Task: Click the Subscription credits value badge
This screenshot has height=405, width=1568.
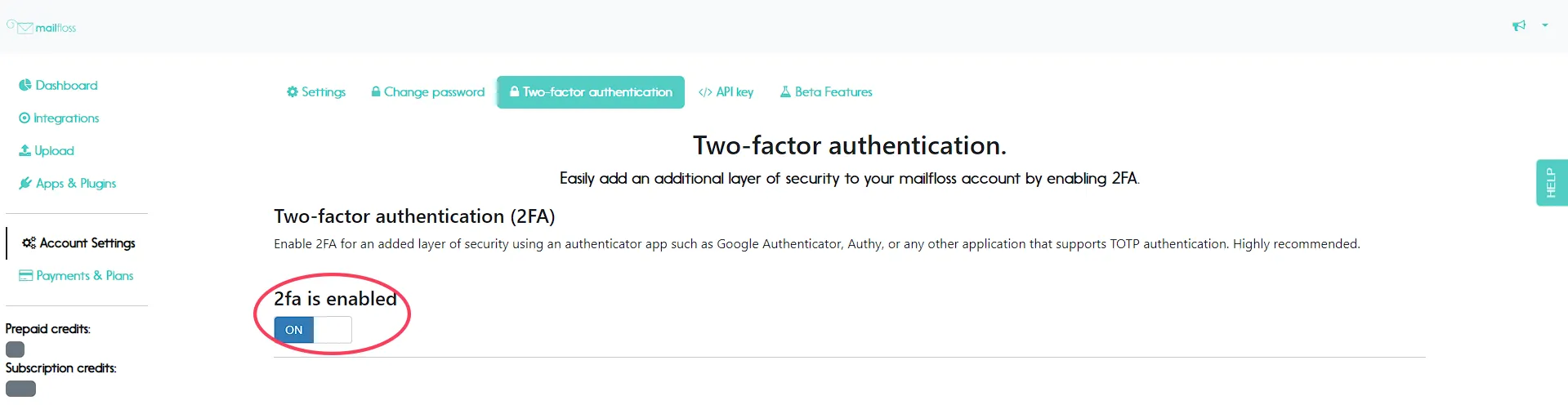Action: point(21,389)
